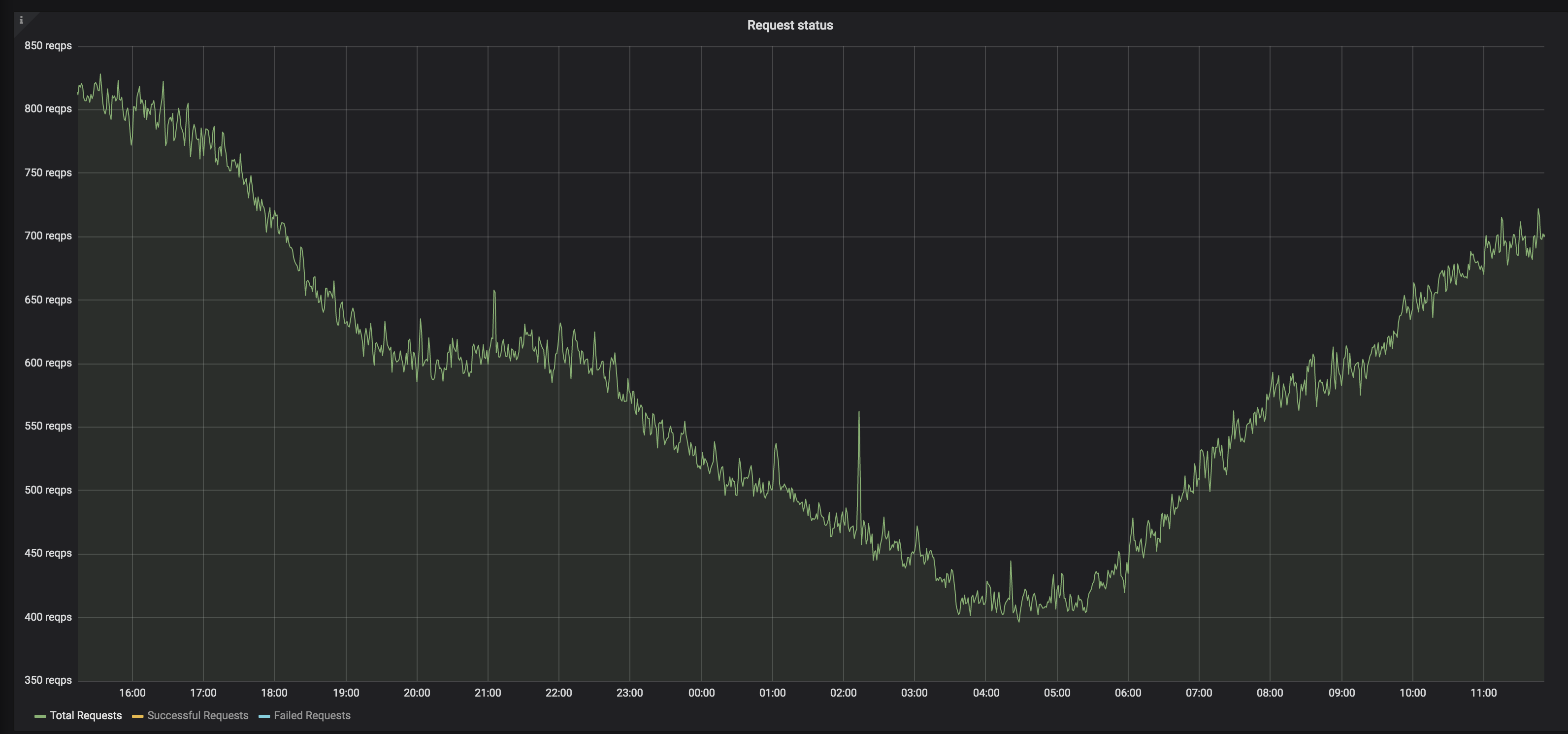The height and width of the screenshot is (734, 1568).
Task: Click the 06:00 time axis label
Action: (x=1128, y=693)
